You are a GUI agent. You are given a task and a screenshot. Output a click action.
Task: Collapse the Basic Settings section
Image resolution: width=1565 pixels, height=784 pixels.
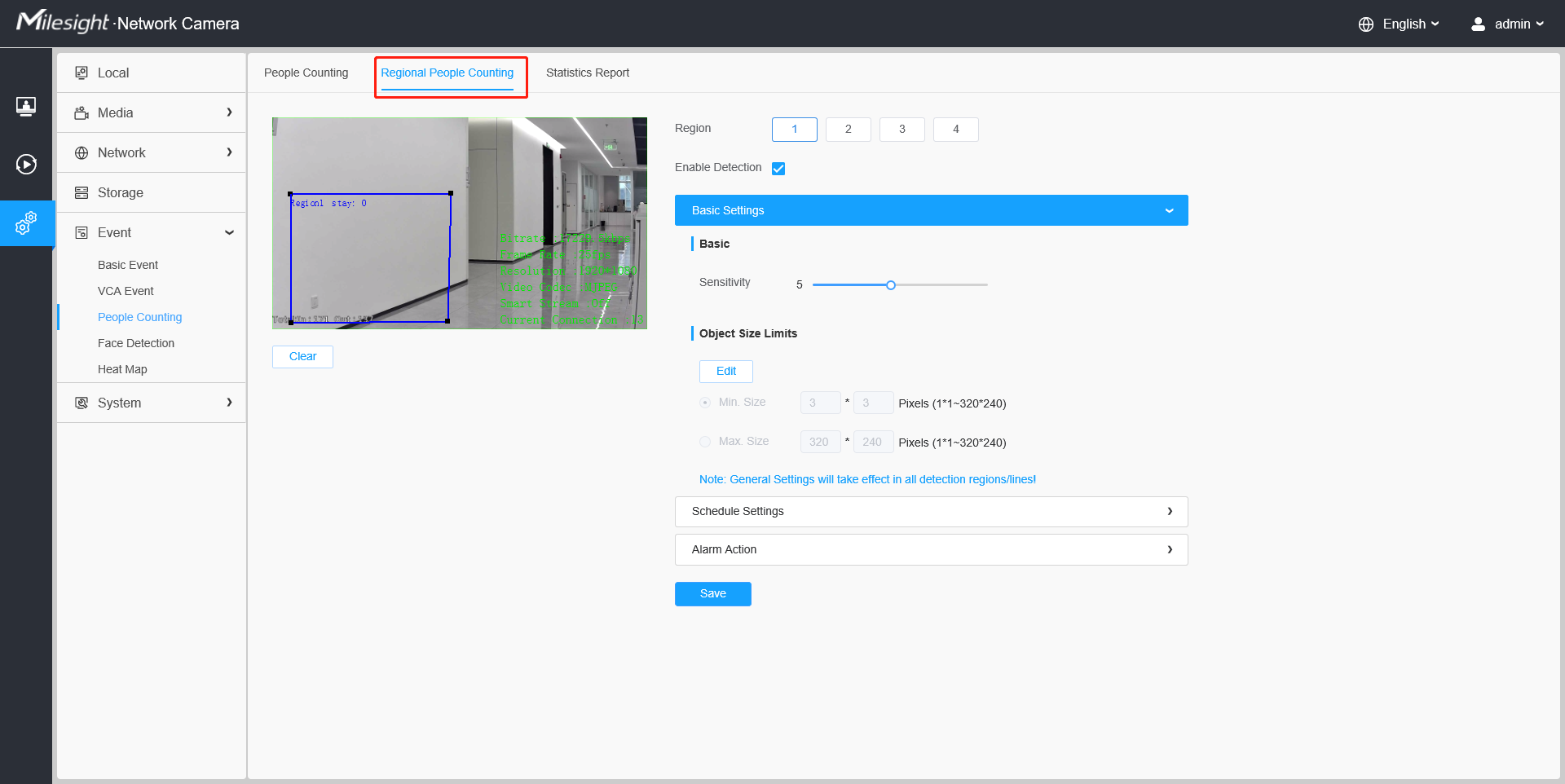(x=932, y=210)
